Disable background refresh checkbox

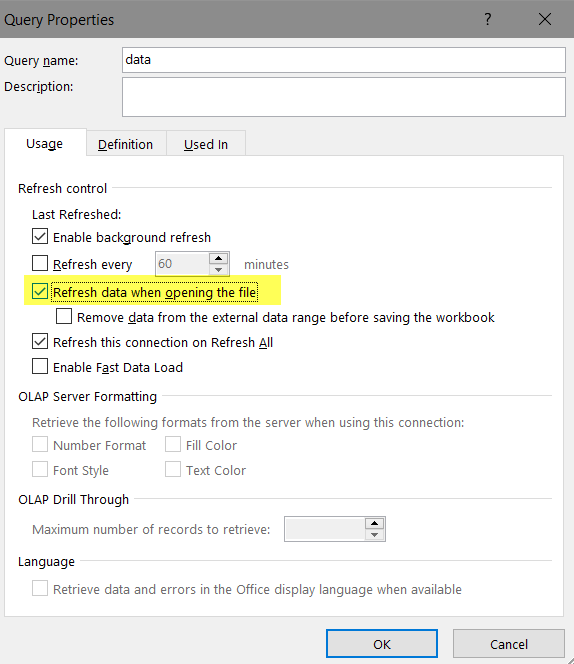40,236
